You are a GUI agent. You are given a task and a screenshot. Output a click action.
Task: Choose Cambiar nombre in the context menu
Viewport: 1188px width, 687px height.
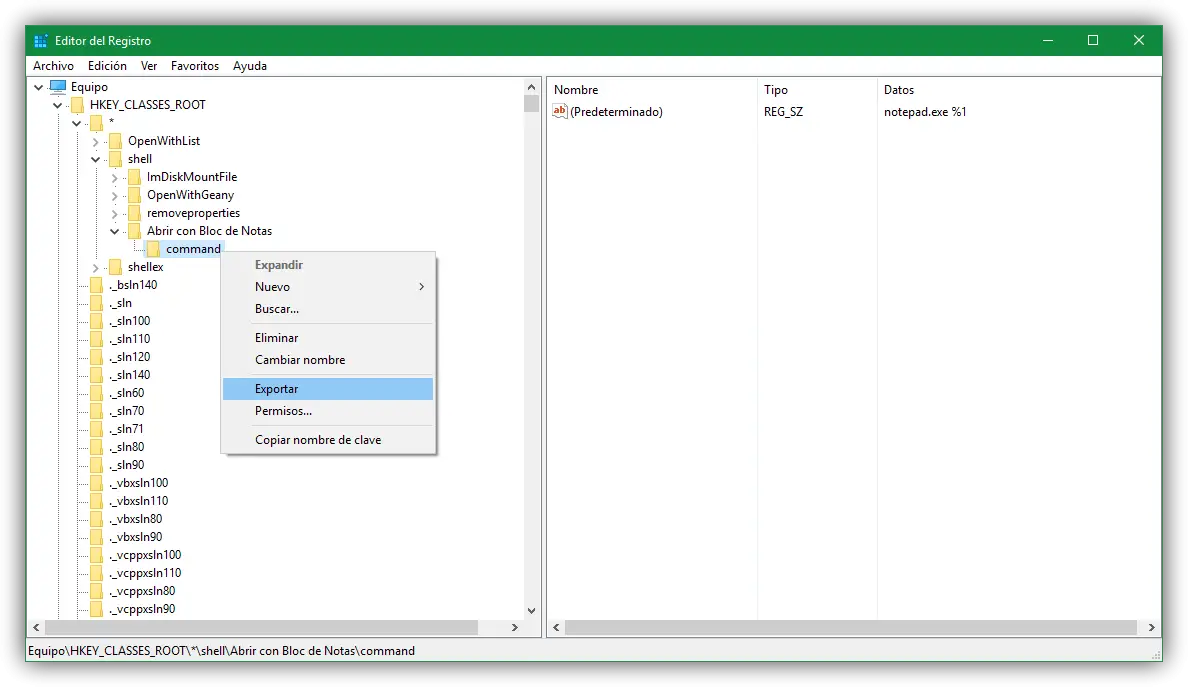[x=328, y=360]
